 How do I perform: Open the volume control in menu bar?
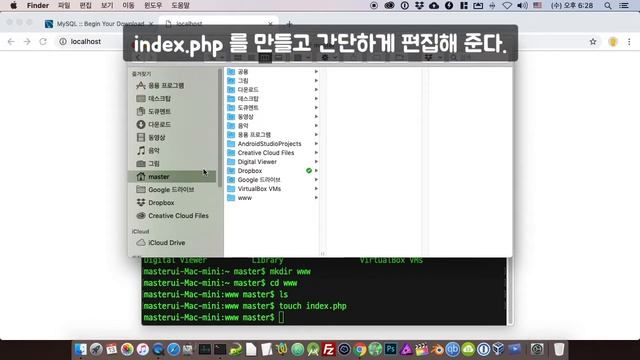[522, 5]
